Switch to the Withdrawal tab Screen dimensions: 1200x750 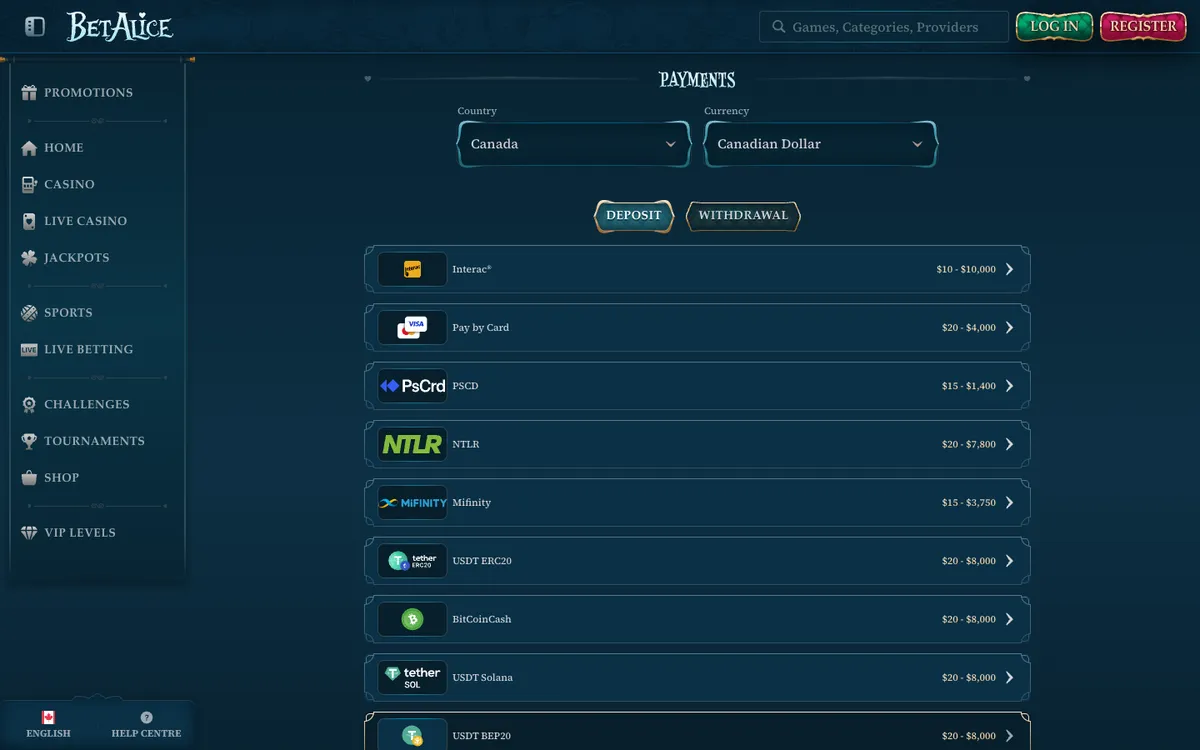pos(743,216)
